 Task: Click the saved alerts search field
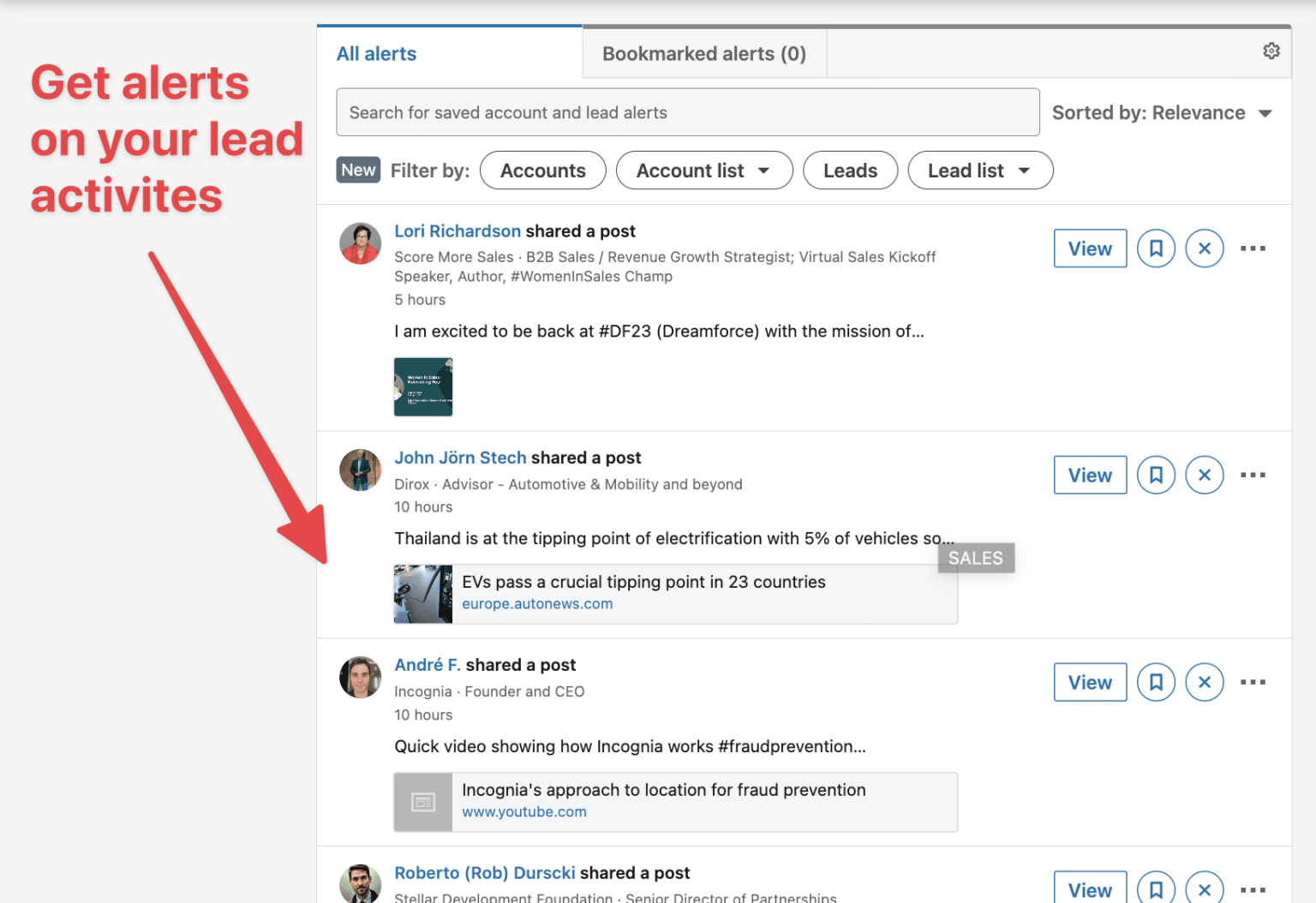tap(688, 112)
